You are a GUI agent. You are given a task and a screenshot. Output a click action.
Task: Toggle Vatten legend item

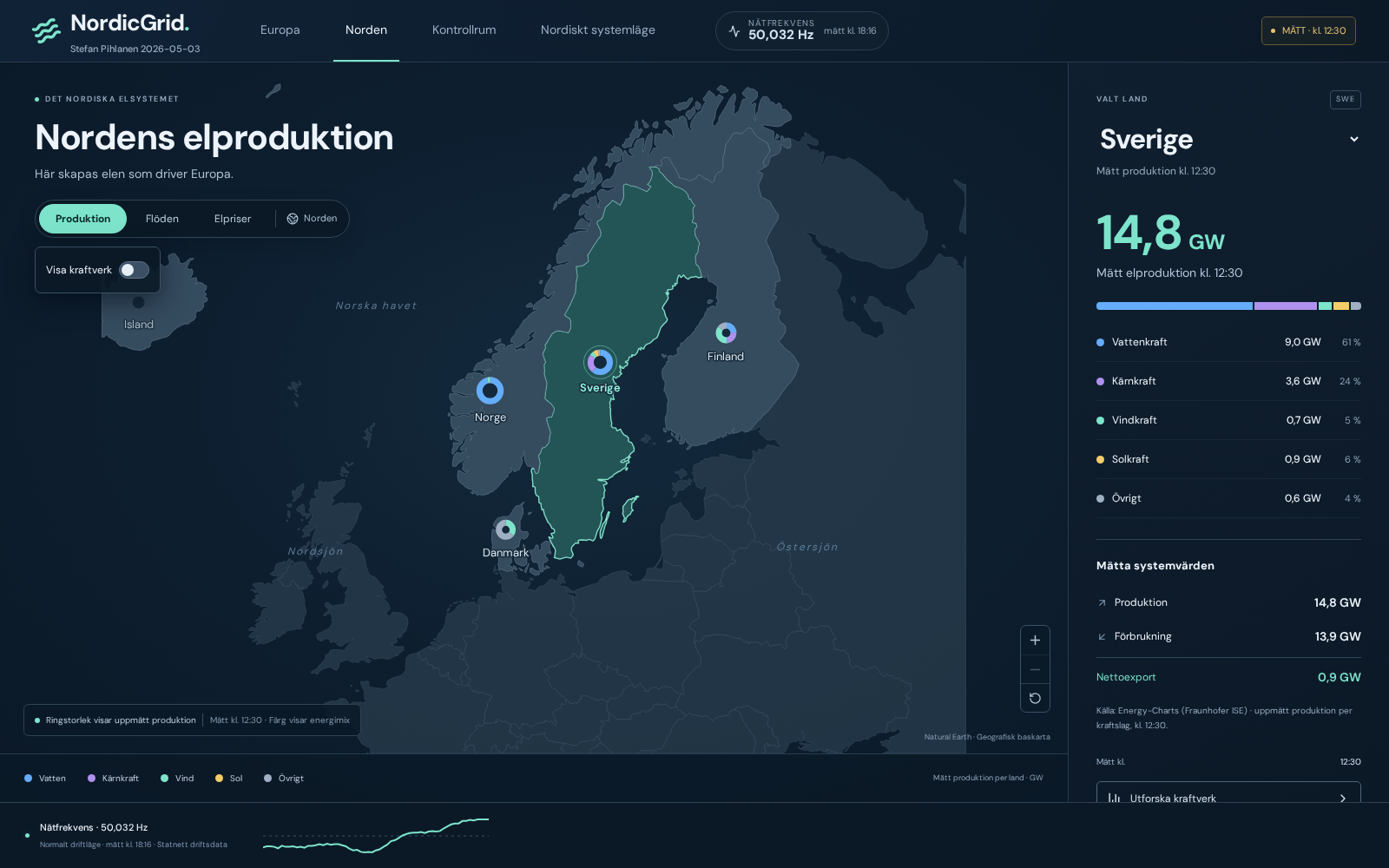click(45, 779)
